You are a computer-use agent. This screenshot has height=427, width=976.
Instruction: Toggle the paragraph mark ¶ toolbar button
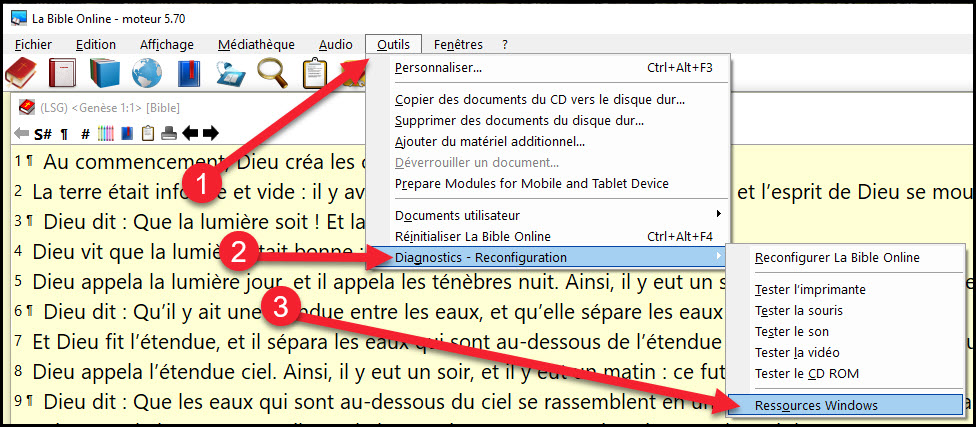(63, 133)
